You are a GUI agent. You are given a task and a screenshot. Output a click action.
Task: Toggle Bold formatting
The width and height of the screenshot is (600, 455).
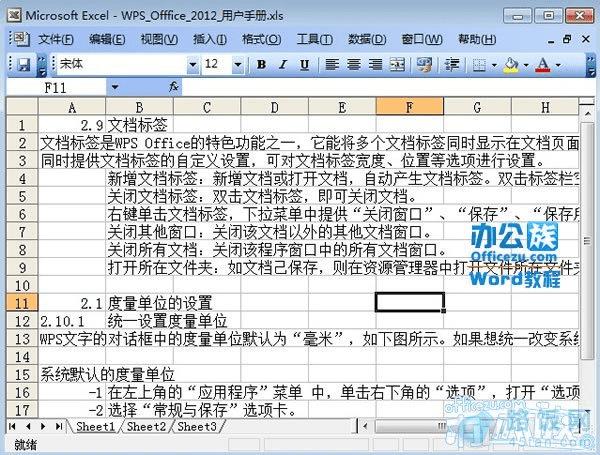[x=262, y=65]
